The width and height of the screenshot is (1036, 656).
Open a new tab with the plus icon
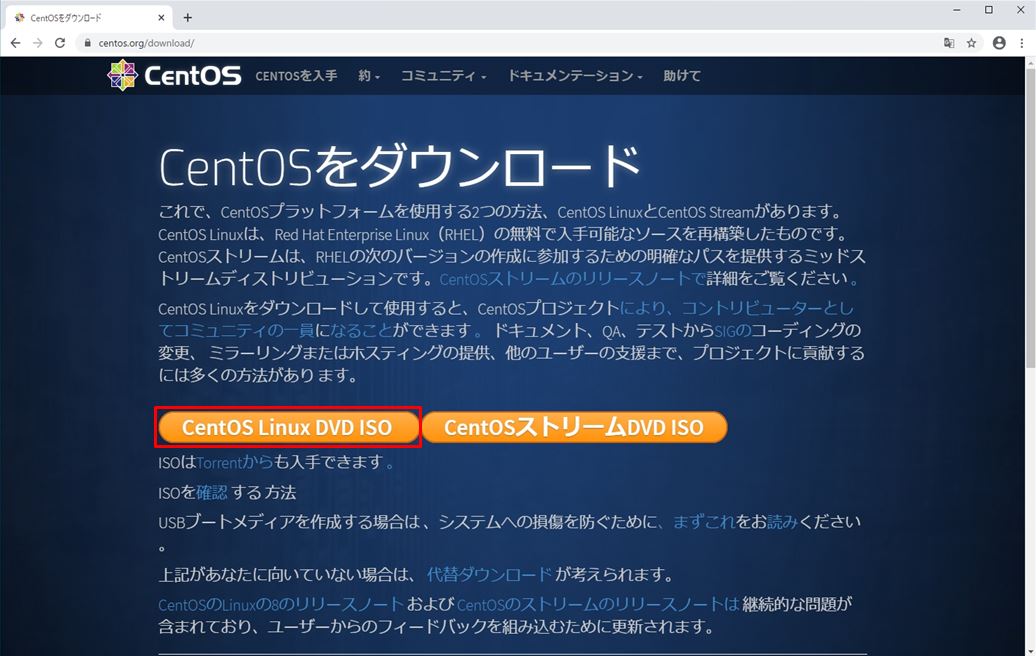(x=188, y=18)
